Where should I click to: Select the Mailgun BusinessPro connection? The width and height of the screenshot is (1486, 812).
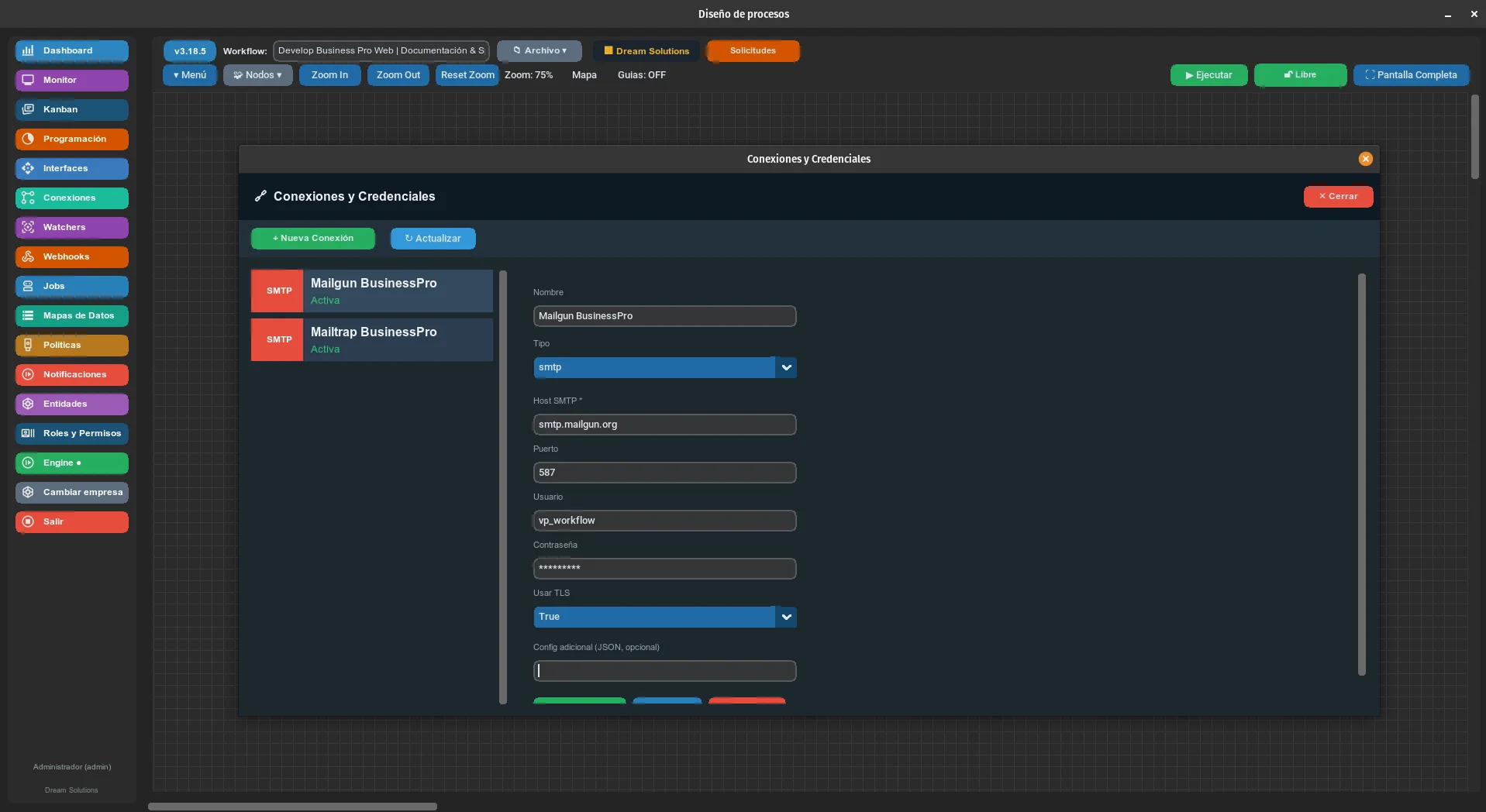[x=371, y=291]
